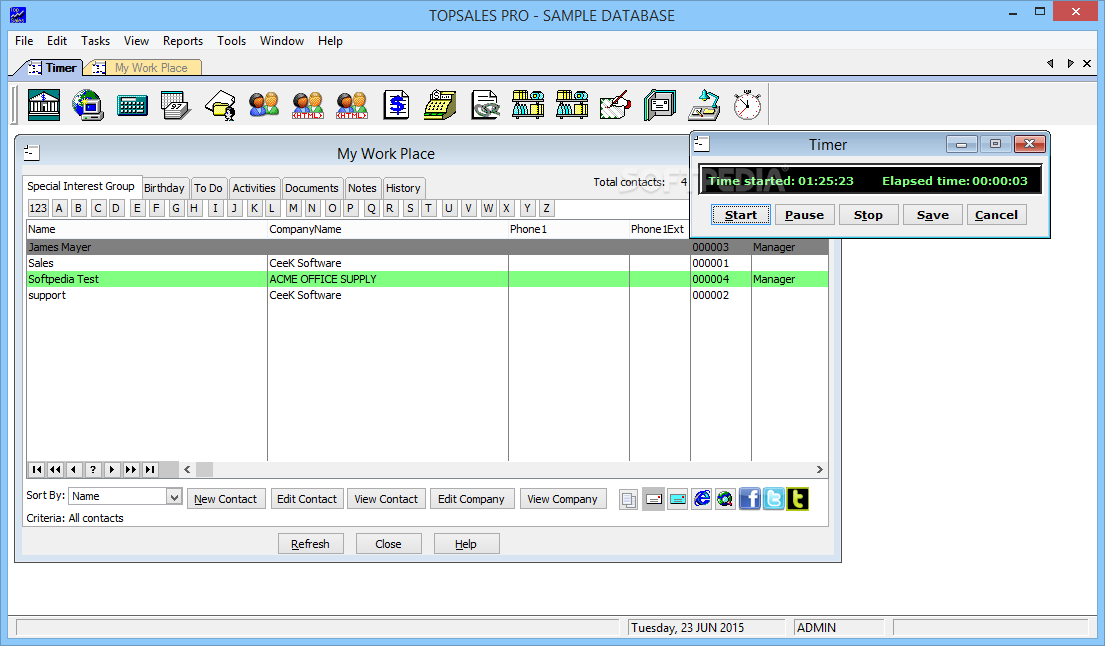Image resolution: width=1105 pixels, height=646 pixels.
Task: Go to the first record navigation button
Action: [37, 469]
